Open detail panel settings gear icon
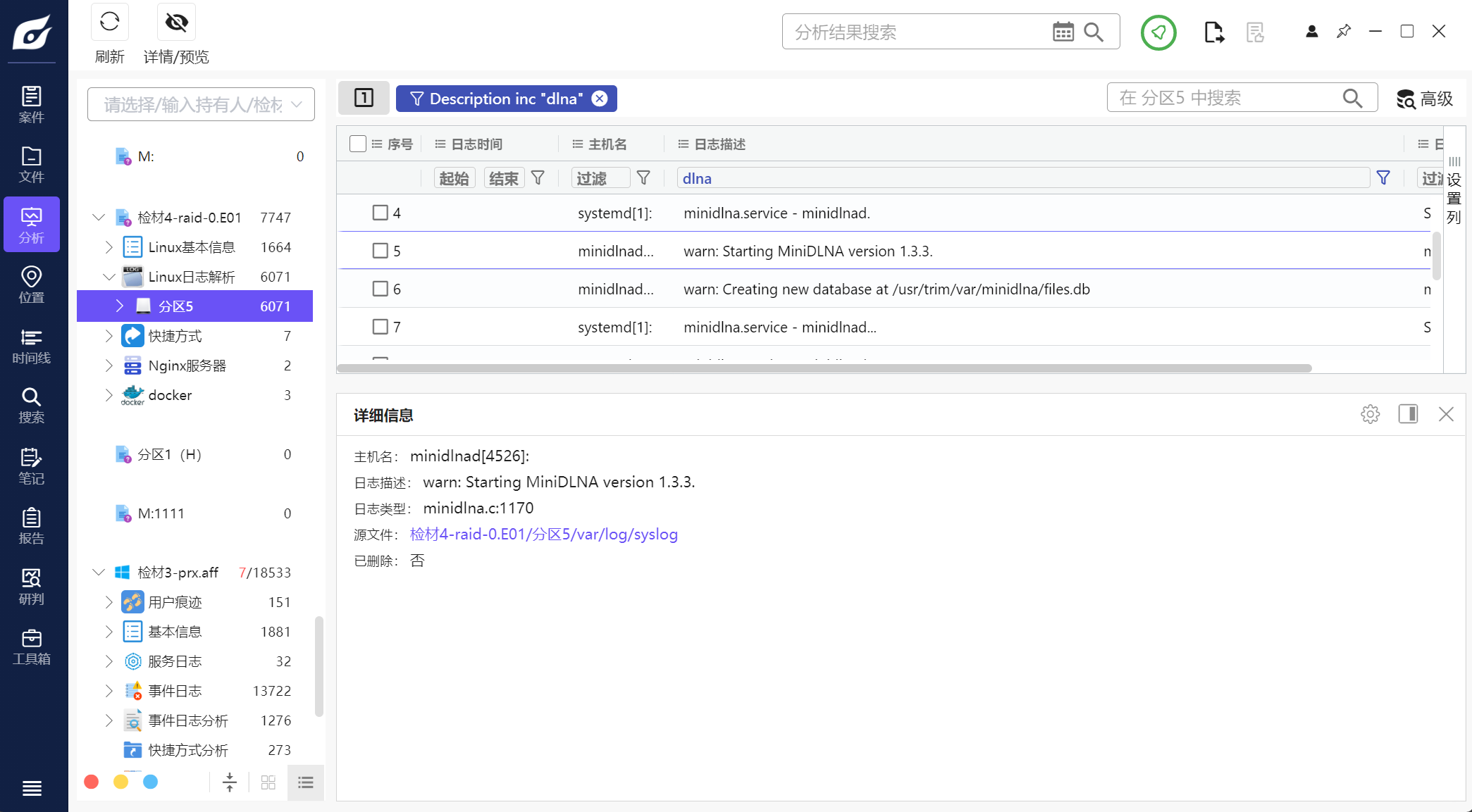Image resolution: width=1472 pixels, height=812 pixels. (1370, 414)
